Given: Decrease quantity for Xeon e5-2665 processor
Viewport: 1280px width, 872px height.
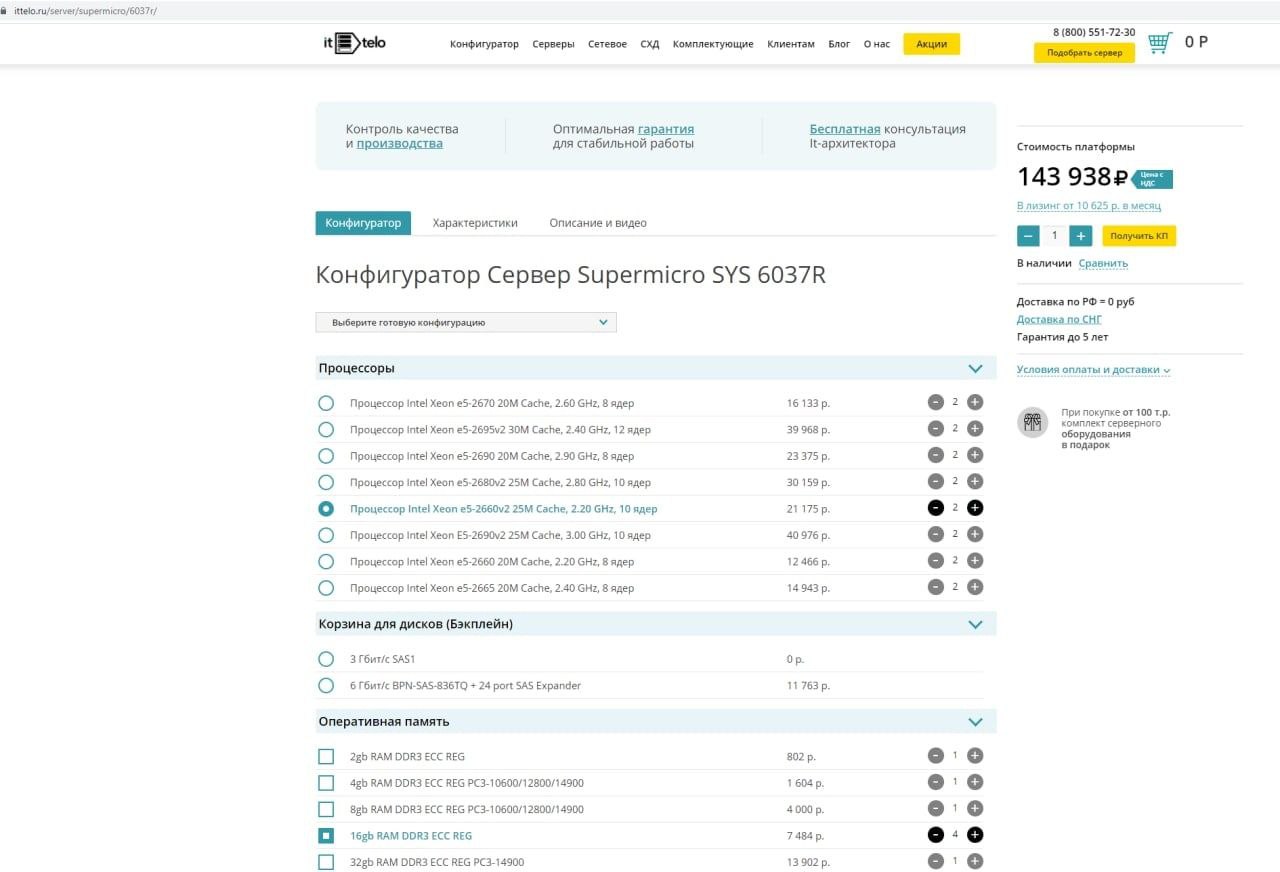Looking at the screenshot, I should tap(936, 587).
